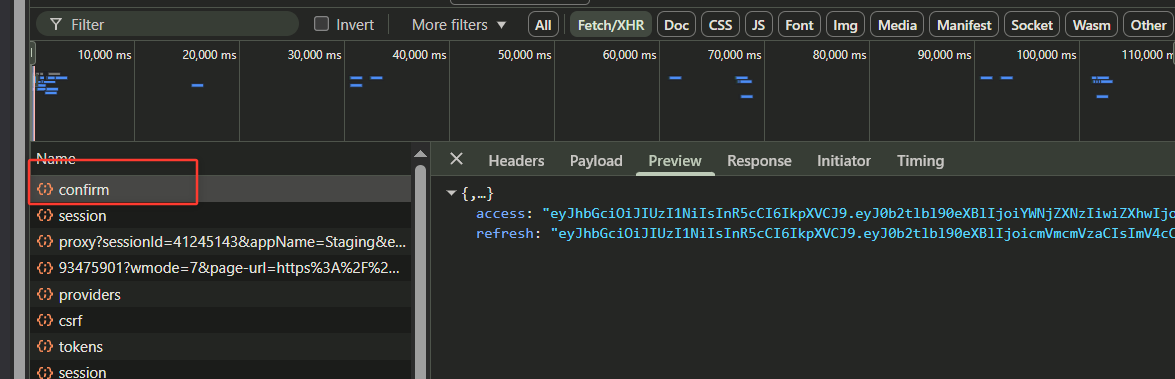Screen dimensions: 1175x379
Task: Collapse the JSON root object triangle
Action: (x=451, y=194)
